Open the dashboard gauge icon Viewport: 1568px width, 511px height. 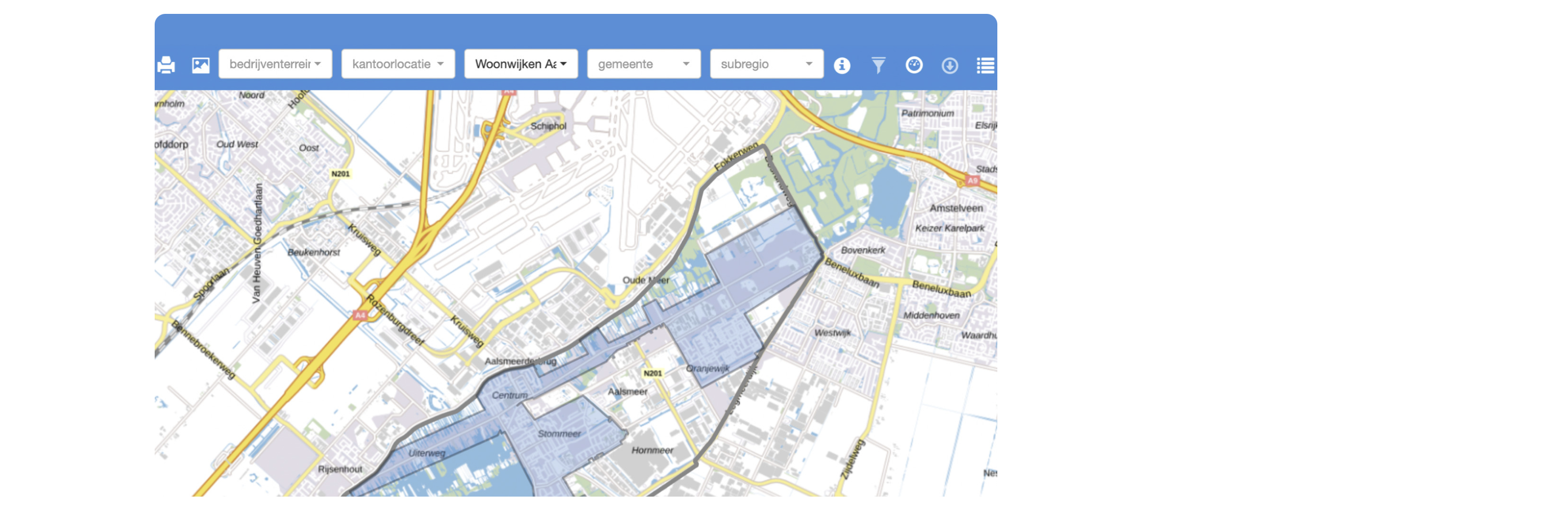(914, 65)
